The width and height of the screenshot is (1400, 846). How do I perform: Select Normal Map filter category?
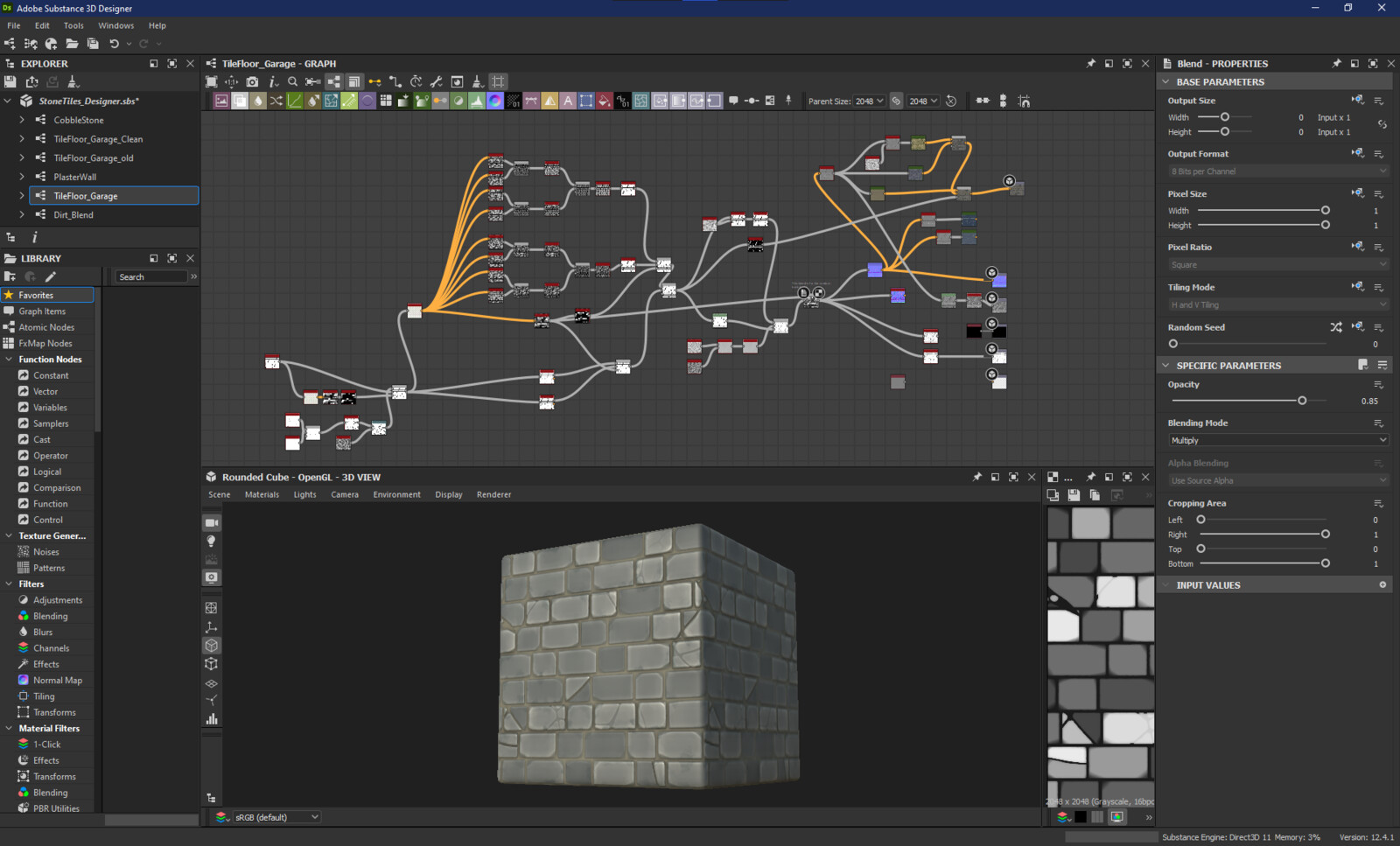coord(58,681)
